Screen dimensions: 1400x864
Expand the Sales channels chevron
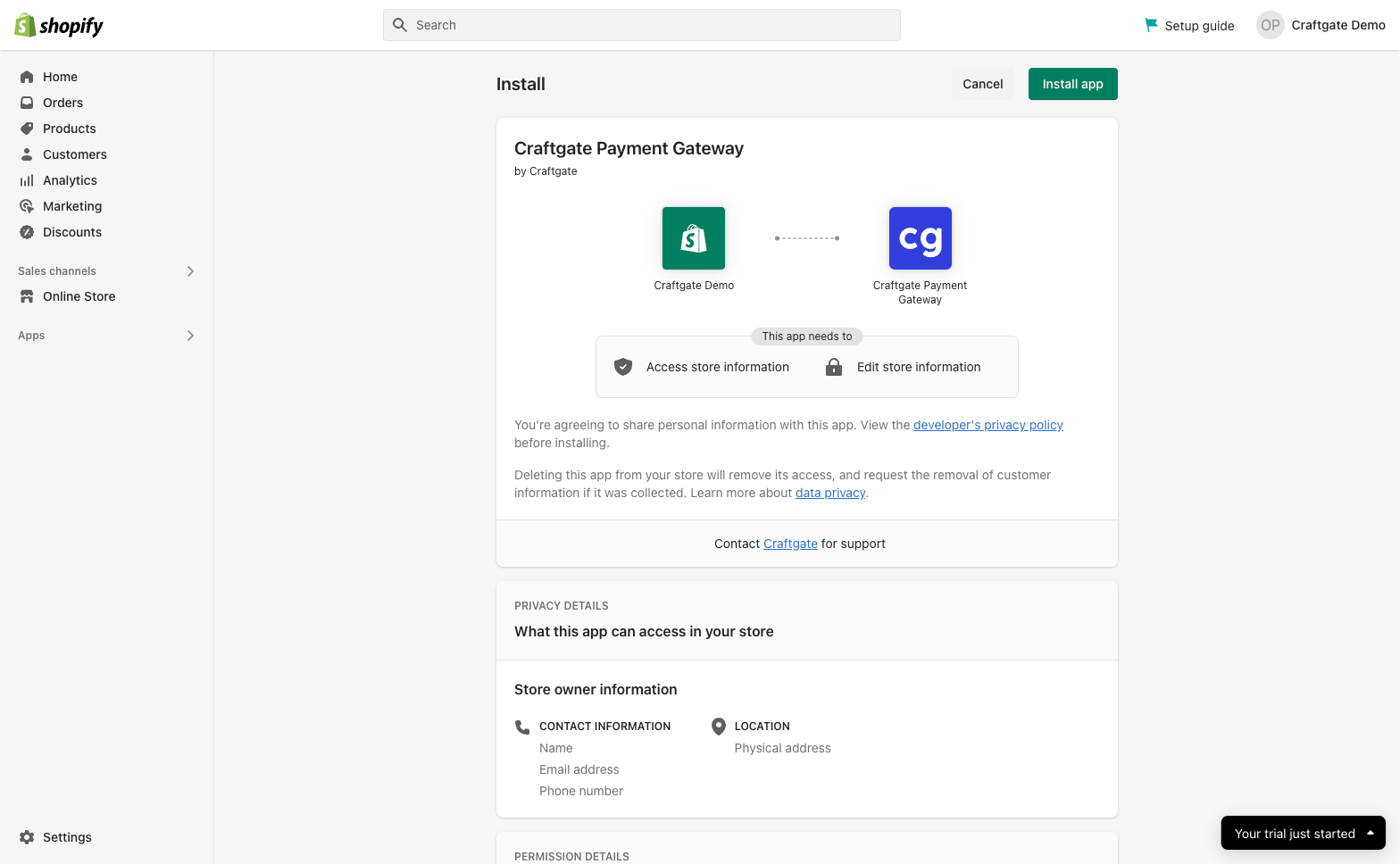click(x=190, y=271)
